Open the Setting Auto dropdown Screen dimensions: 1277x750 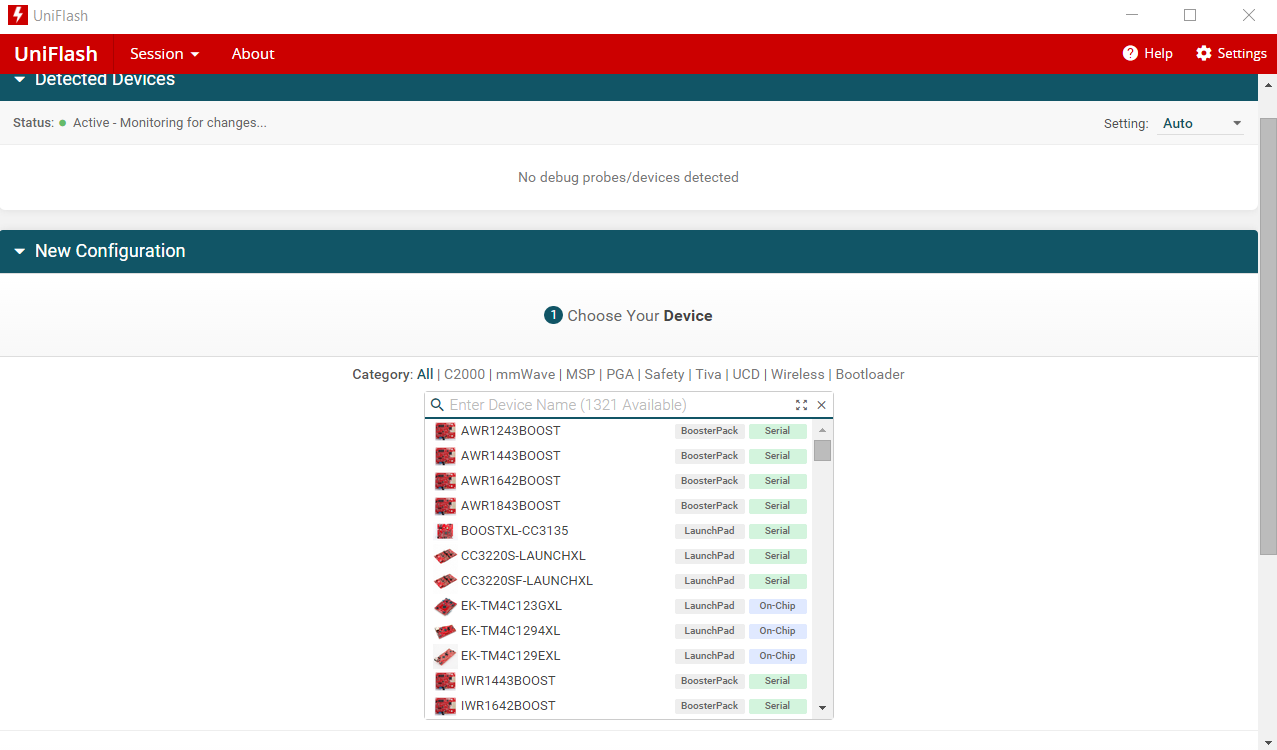click(1201, 123)
